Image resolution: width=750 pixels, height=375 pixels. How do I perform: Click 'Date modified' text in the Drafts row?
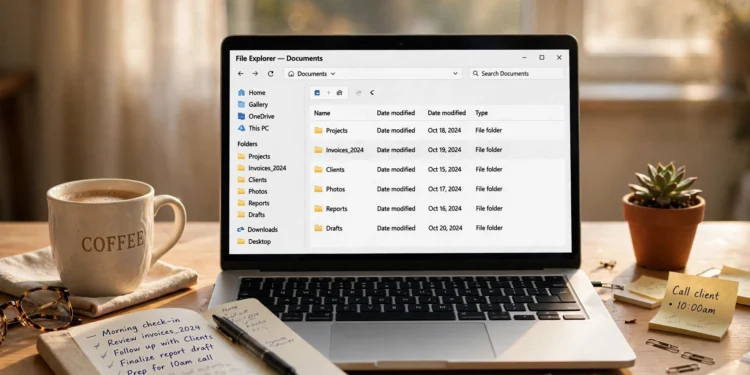point(396,228)
